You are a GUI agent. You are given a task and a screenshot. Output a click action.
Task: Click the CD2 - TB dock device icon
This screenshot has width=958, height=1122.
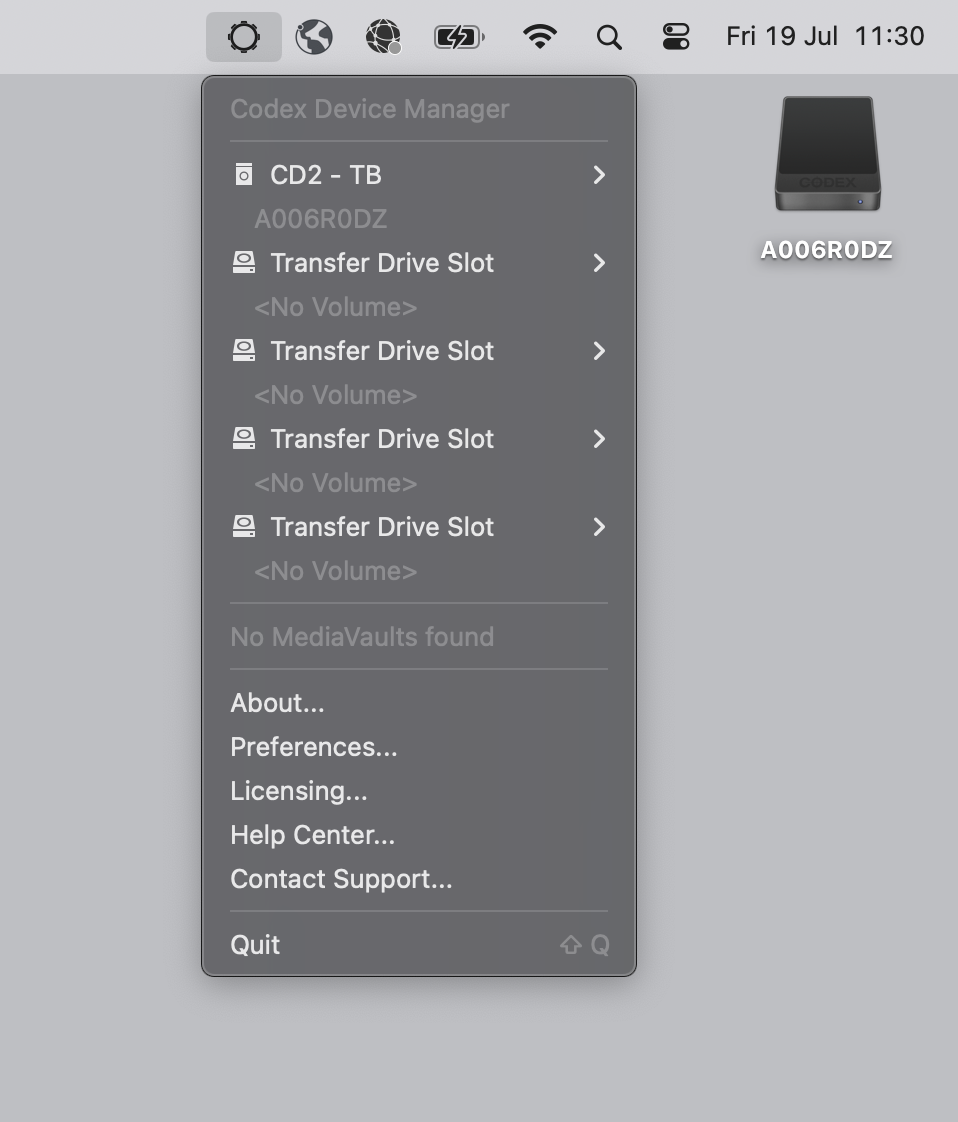point(244,175)
